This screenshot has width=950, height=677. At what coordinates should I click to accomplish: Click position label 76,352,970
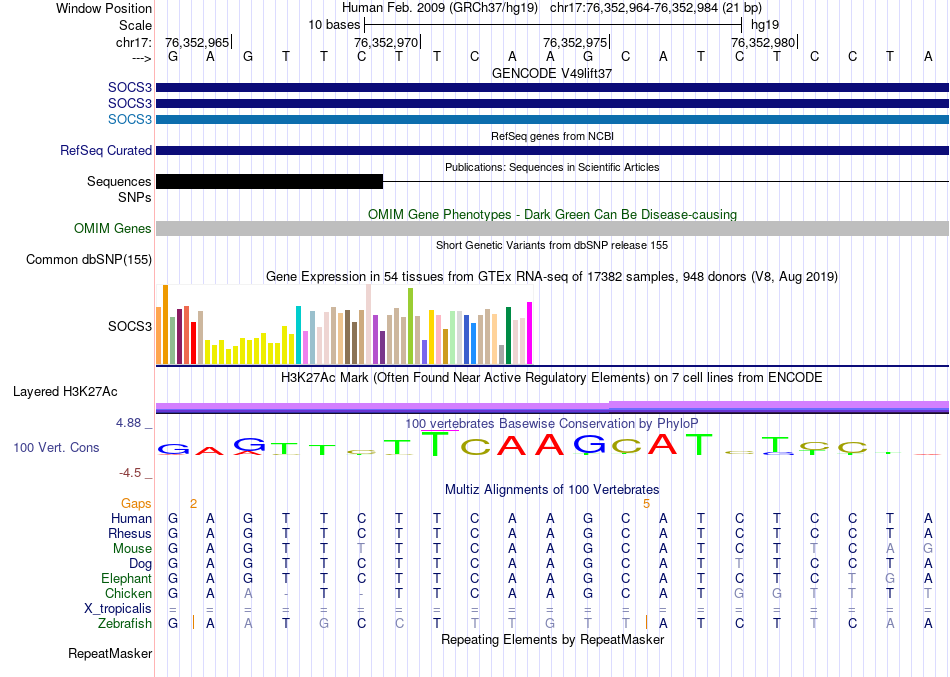pyautogui.click(x=386, y=42)
